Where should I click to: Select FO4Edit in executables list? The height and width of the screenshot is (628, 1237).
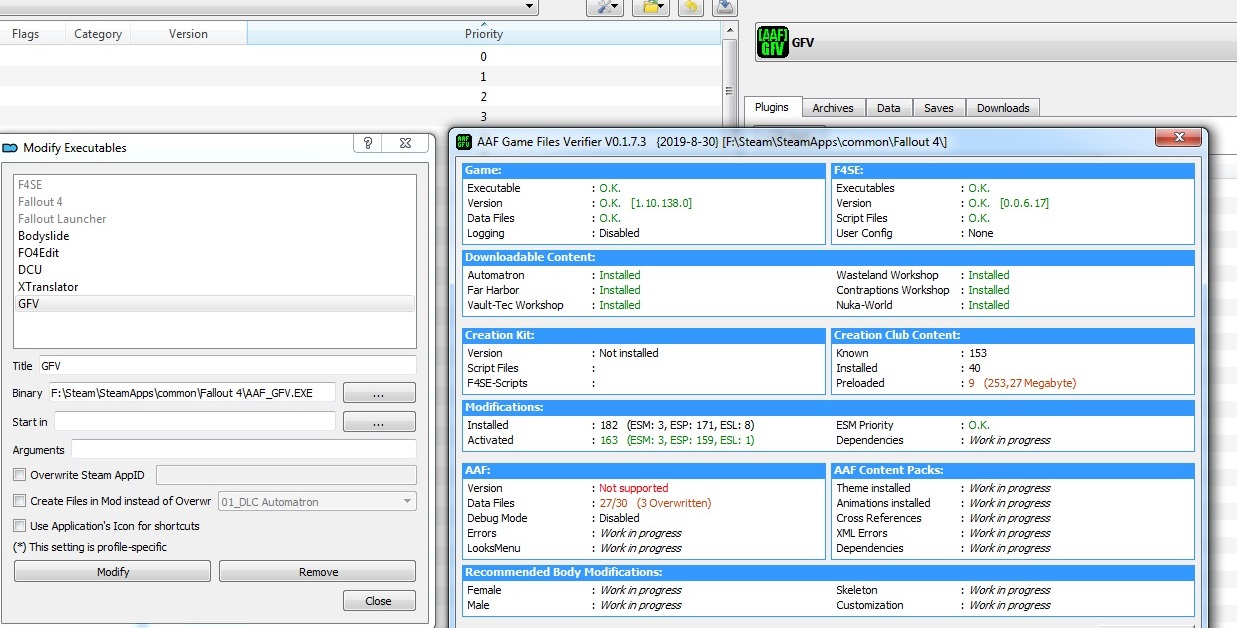[215, 253]
